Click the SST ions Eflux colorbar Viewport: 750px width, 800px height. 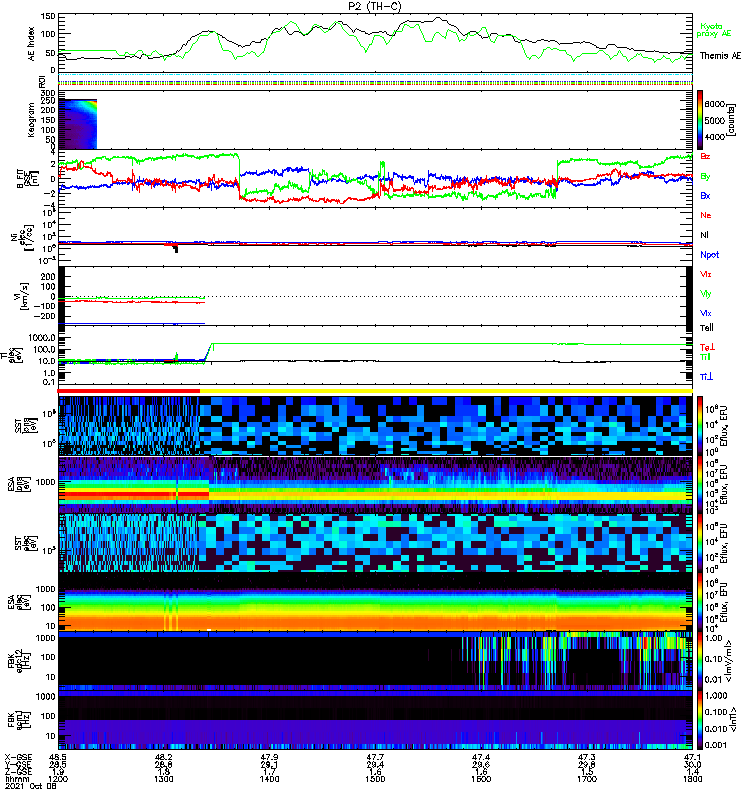[x=700, y=426]
